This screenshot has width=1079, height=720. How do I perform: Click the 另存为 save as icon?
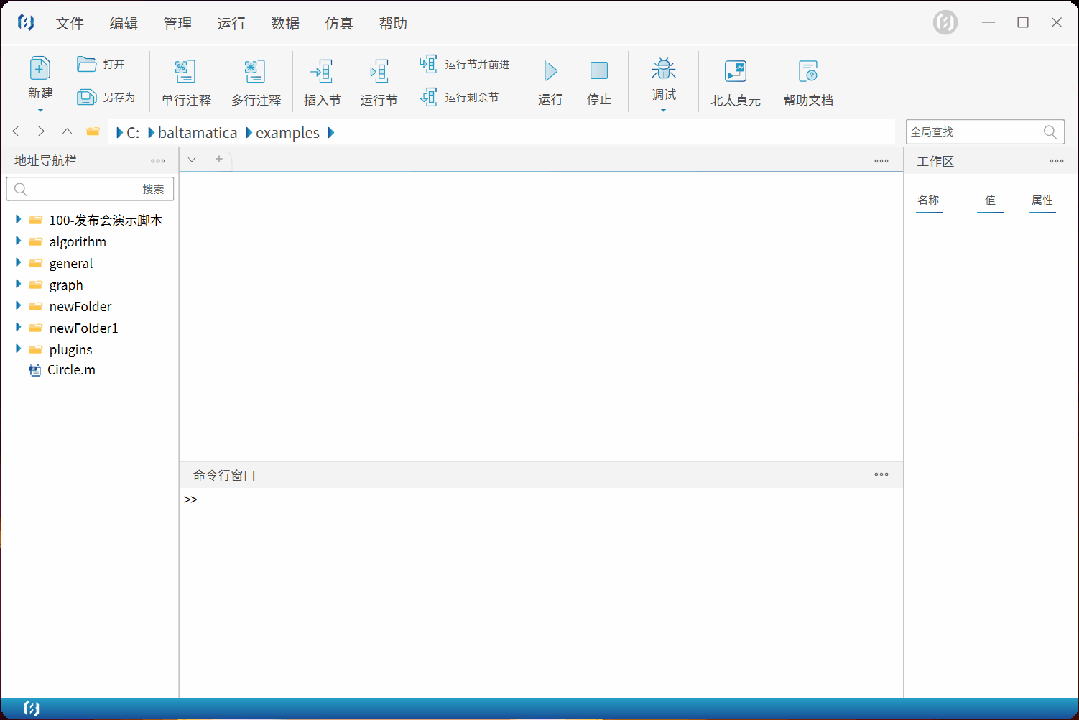(87, 97)
